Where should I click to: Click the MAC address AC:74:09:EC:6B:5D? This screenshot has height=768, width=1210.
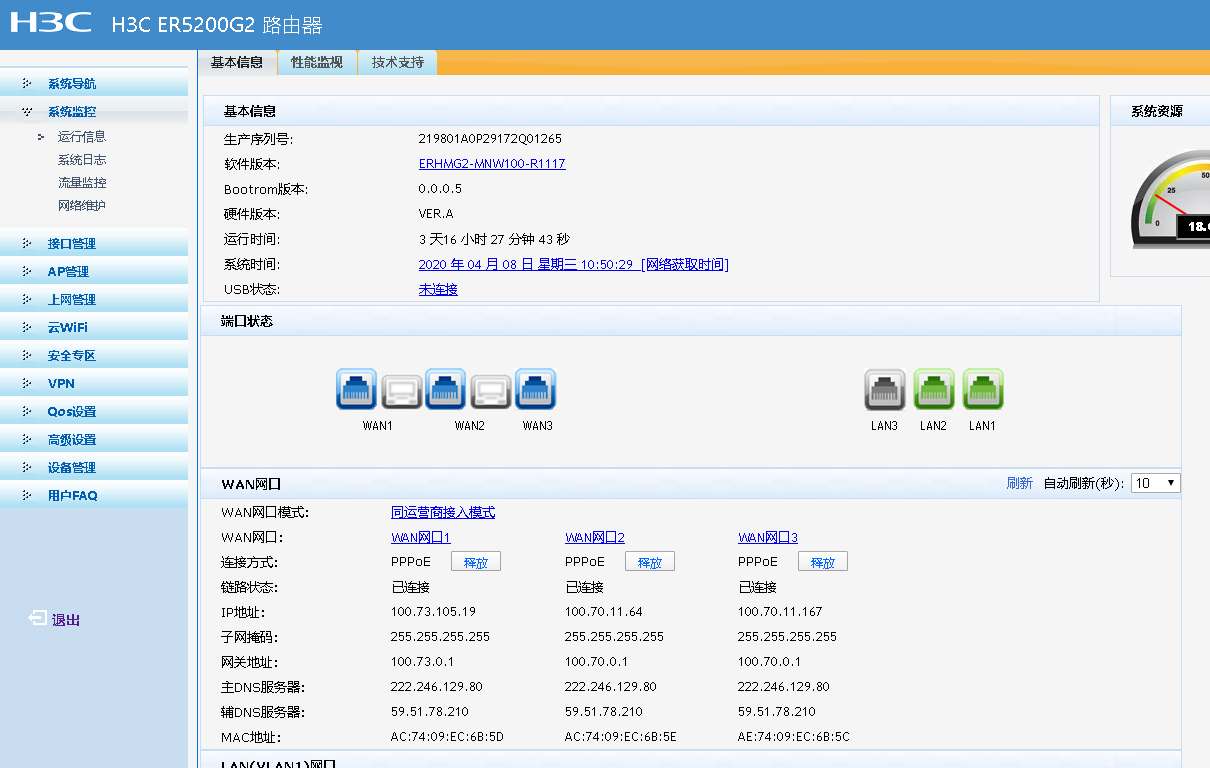447,738
